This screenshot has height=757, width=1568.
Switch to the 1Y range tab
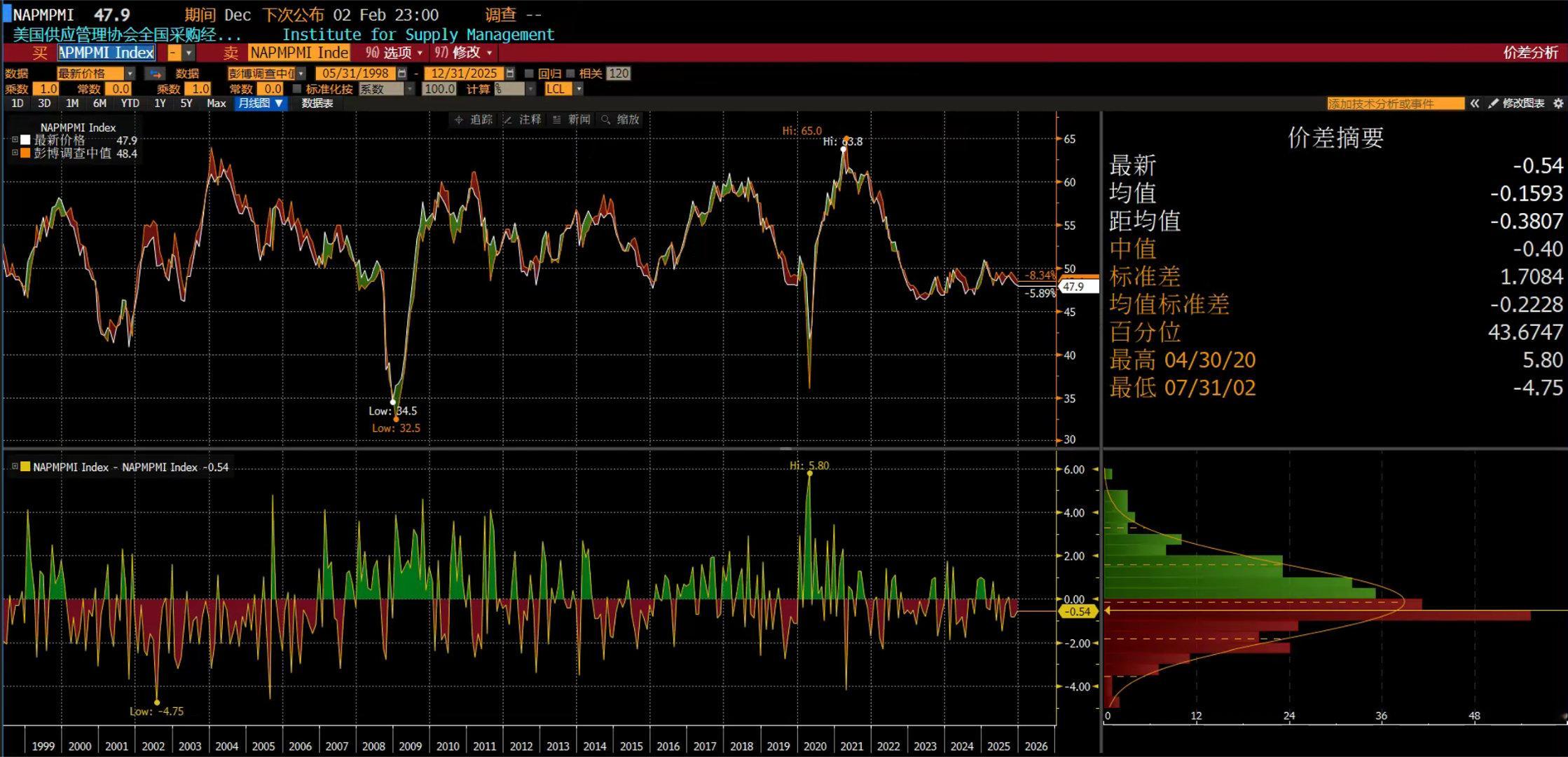tap(160, 103)
